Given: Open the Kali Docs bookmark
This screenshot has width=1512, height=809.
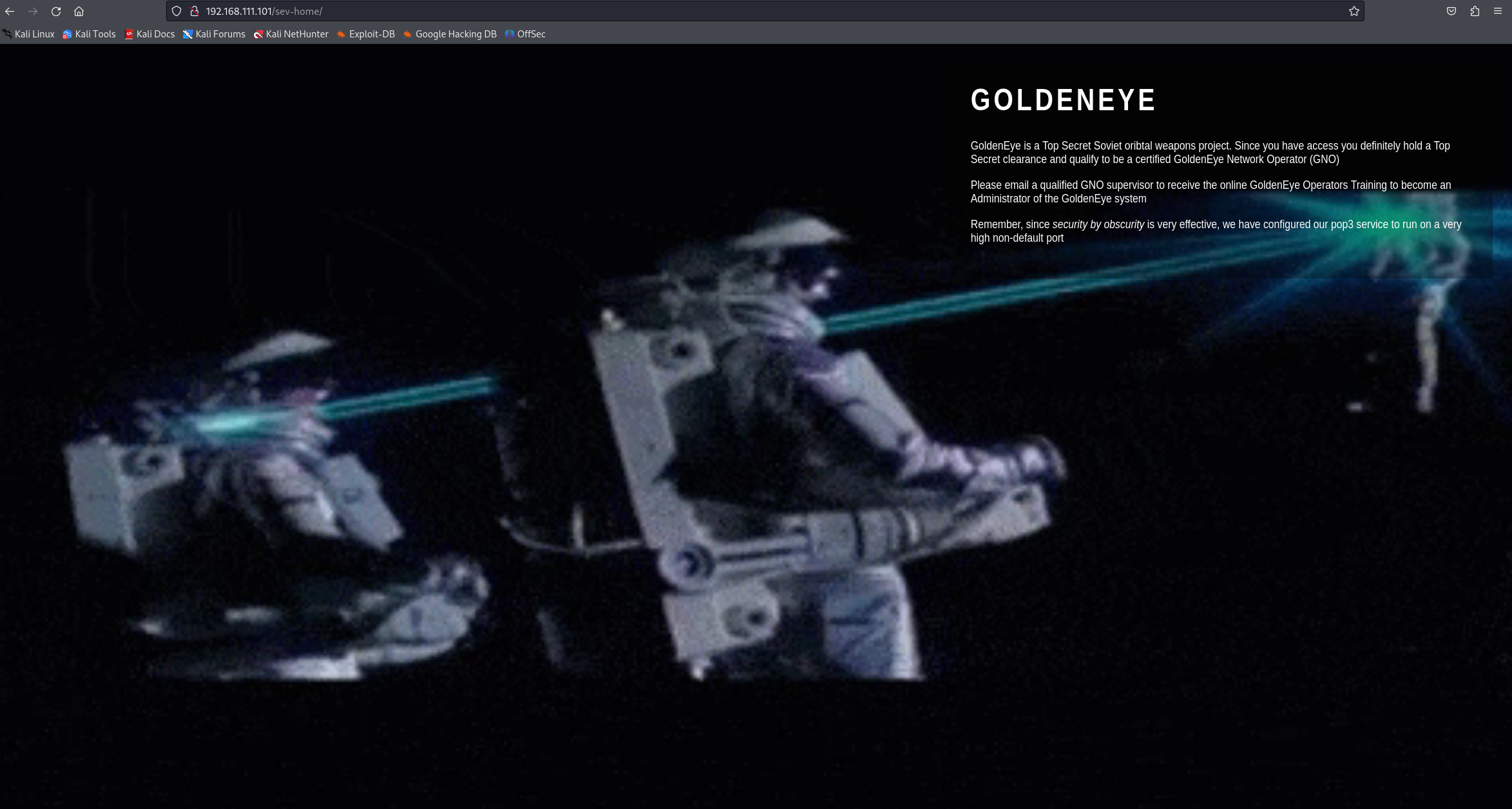Looking at the screenshot, I should 149,34.
